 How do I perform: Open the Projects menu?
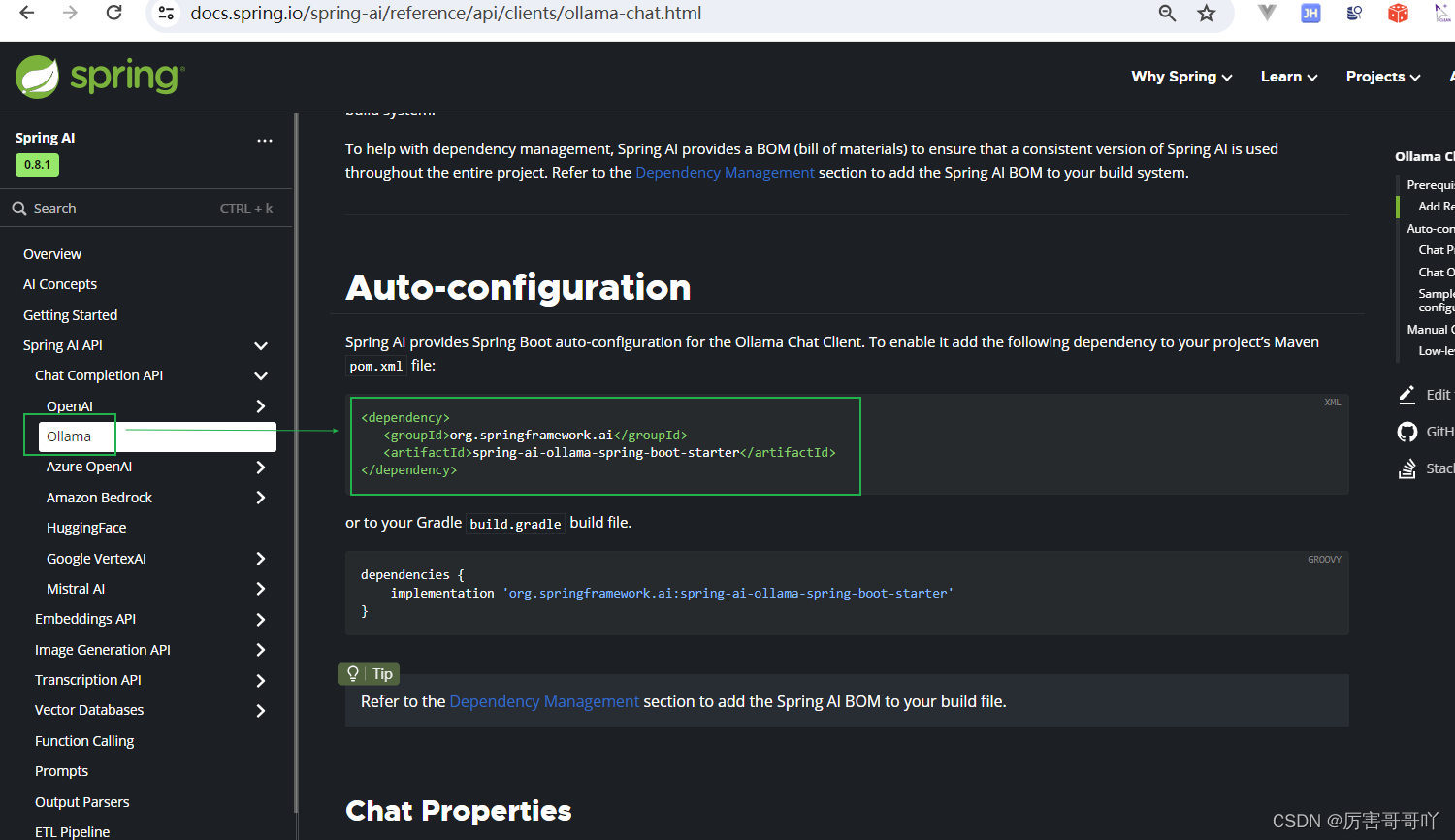click(x=1383, y=77)
